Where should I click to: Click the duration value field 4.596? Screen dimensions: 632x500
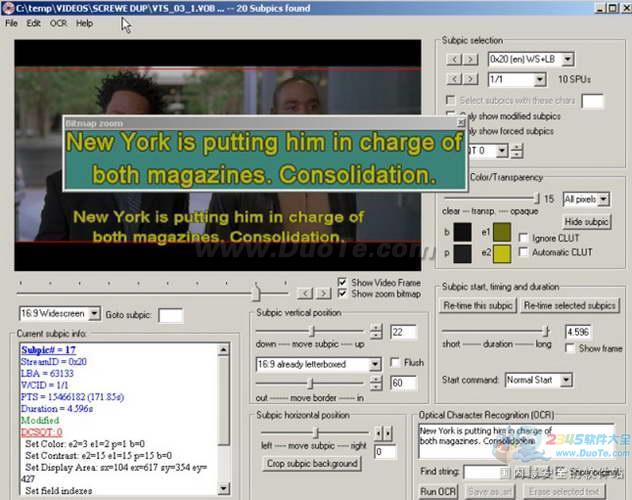578,332
